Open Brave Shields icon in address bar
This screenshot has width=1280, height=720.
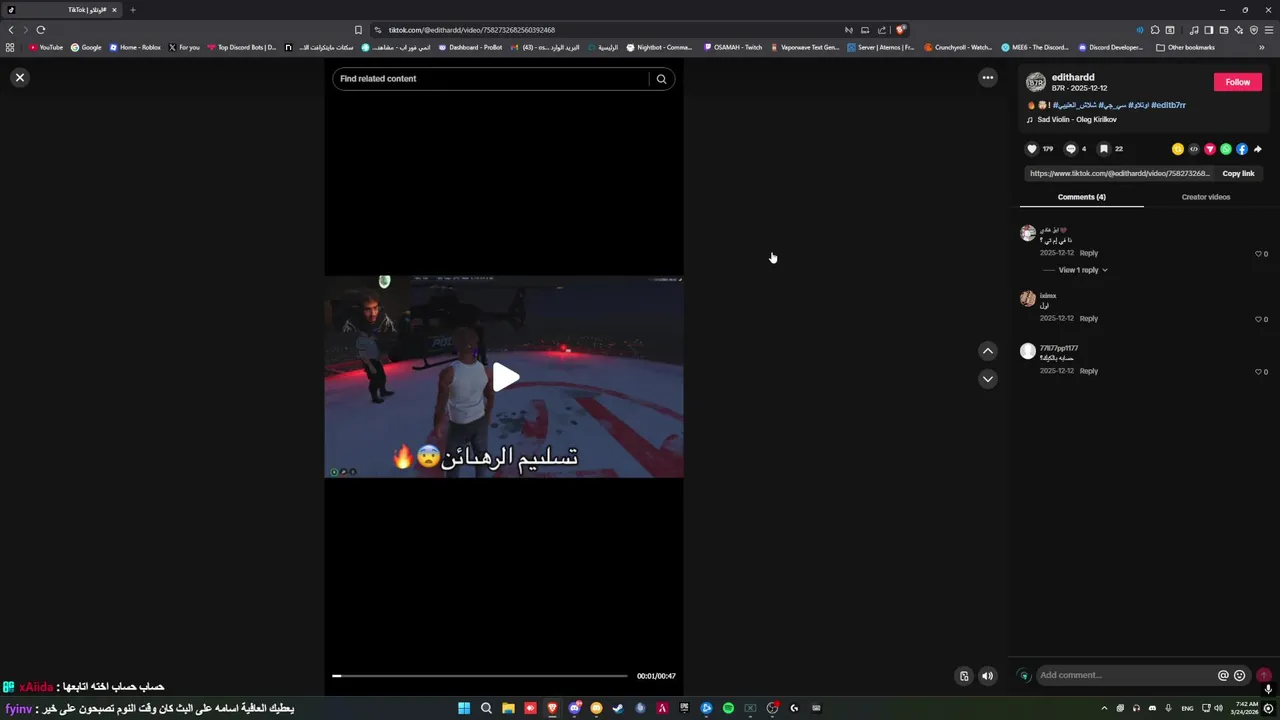pyautogui.click(x=901, y=30)
